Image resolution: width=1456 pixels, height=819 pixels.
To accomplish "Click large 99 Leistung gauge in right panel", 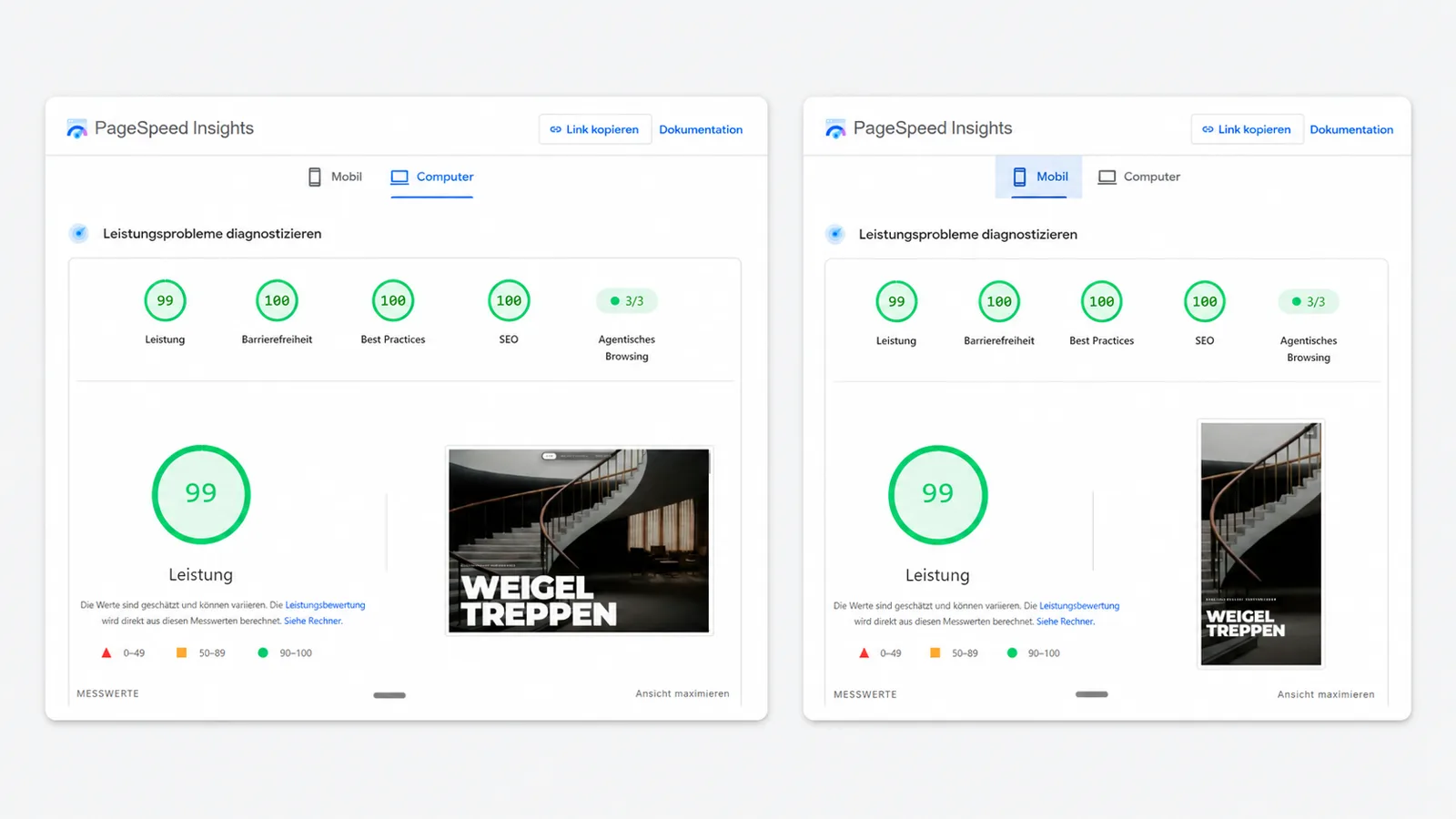I will pyautogui.click(x=938, y=495).
